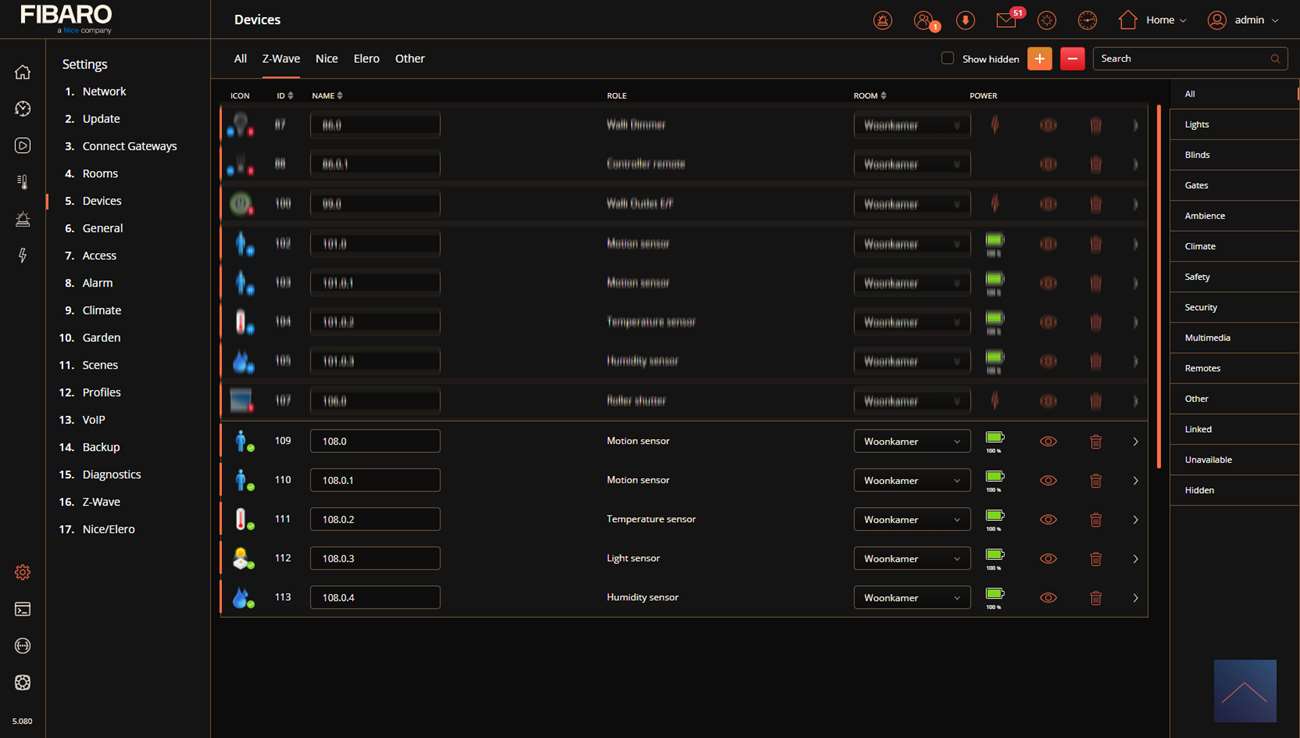Delete device 108.0.3 with trash icon
The width and height of the screenshot is (1300, 738).
point(1095,559)
